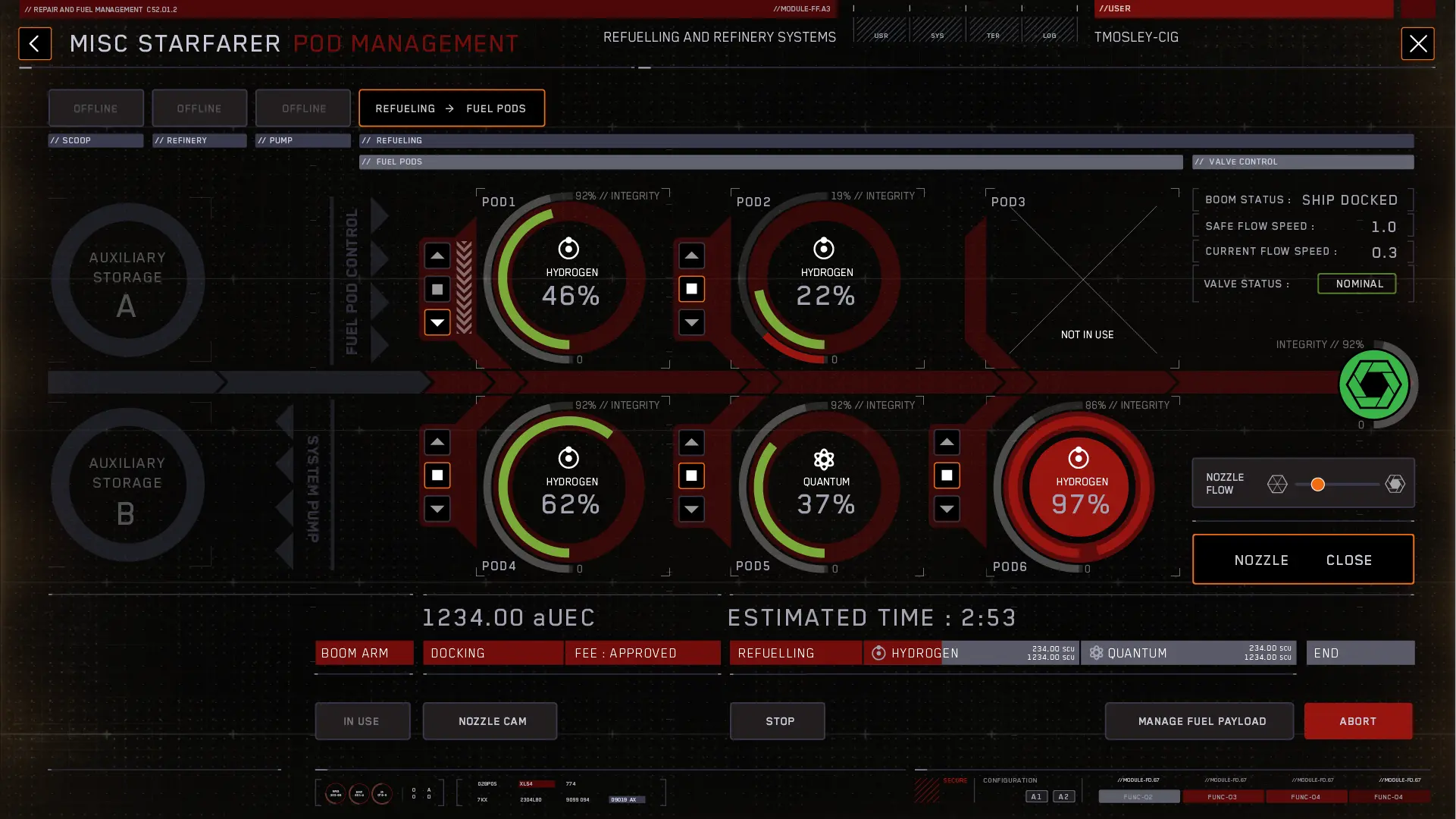Image resolution: width=1456 pixels, height=819 pixels.
Task: Click POD1 up arrow control
Action: (x=437, y=256)
